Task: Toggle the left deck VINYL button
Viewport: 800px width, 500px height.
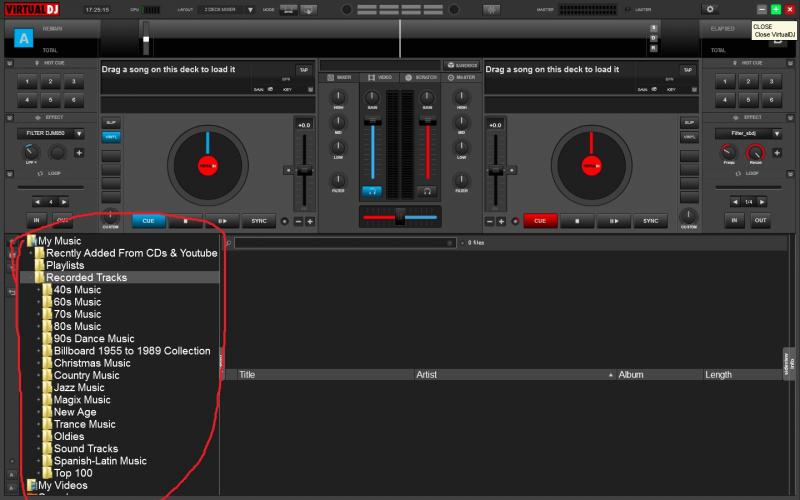Action: tap(111, 137)
